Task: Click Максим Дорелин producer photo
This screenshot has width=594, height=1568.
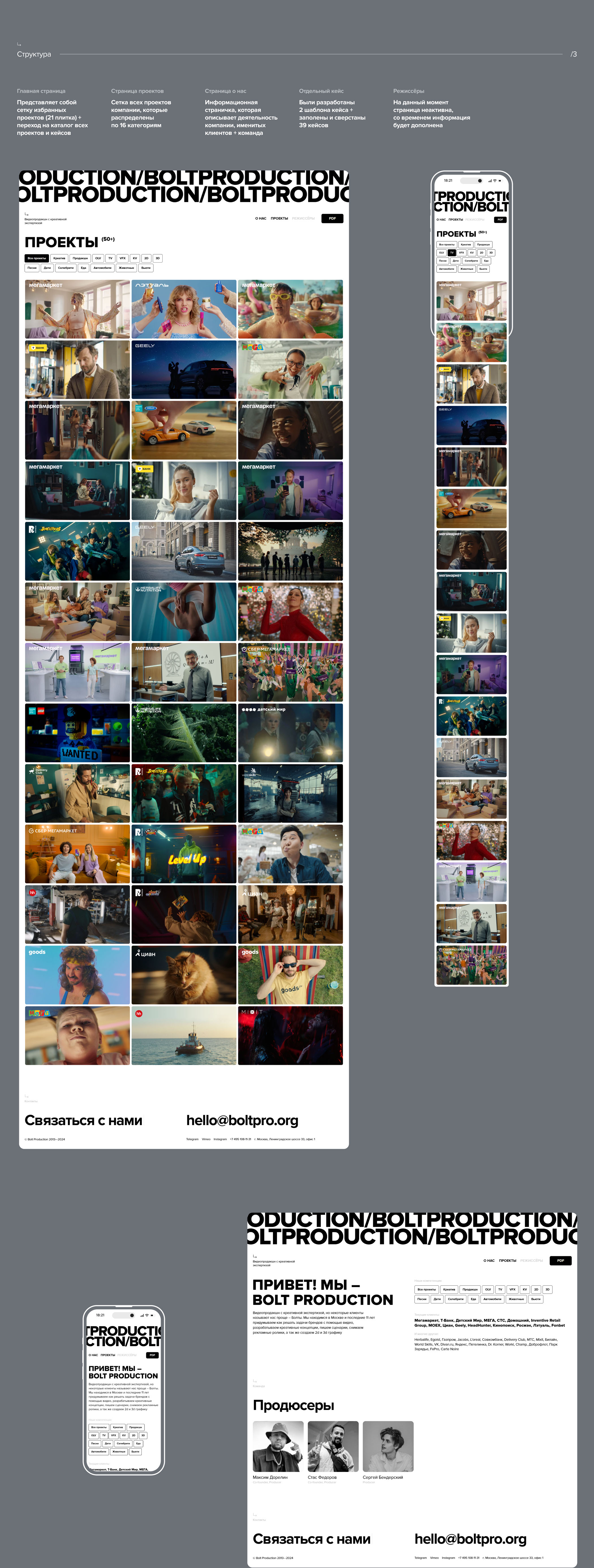Action: [278, 1447]
